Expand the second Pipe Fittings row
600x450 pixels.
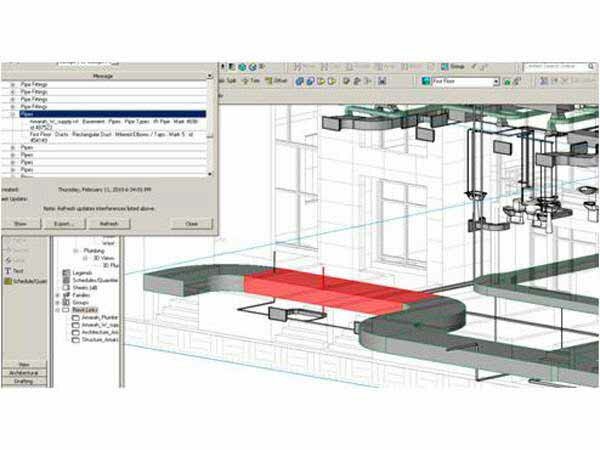[x=13, y=92]
